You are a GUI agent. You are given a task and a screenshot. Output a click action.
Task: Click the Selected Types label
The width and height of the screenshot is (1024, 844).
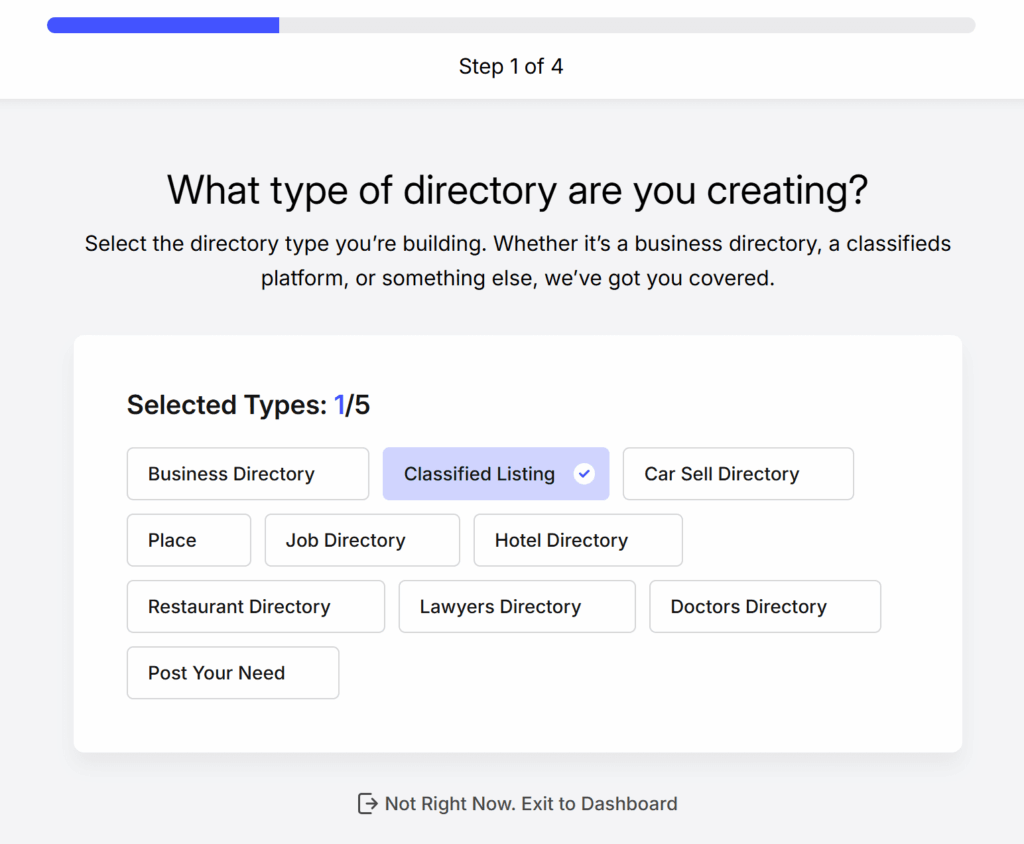pyautogui.click(x=227, y=405)
